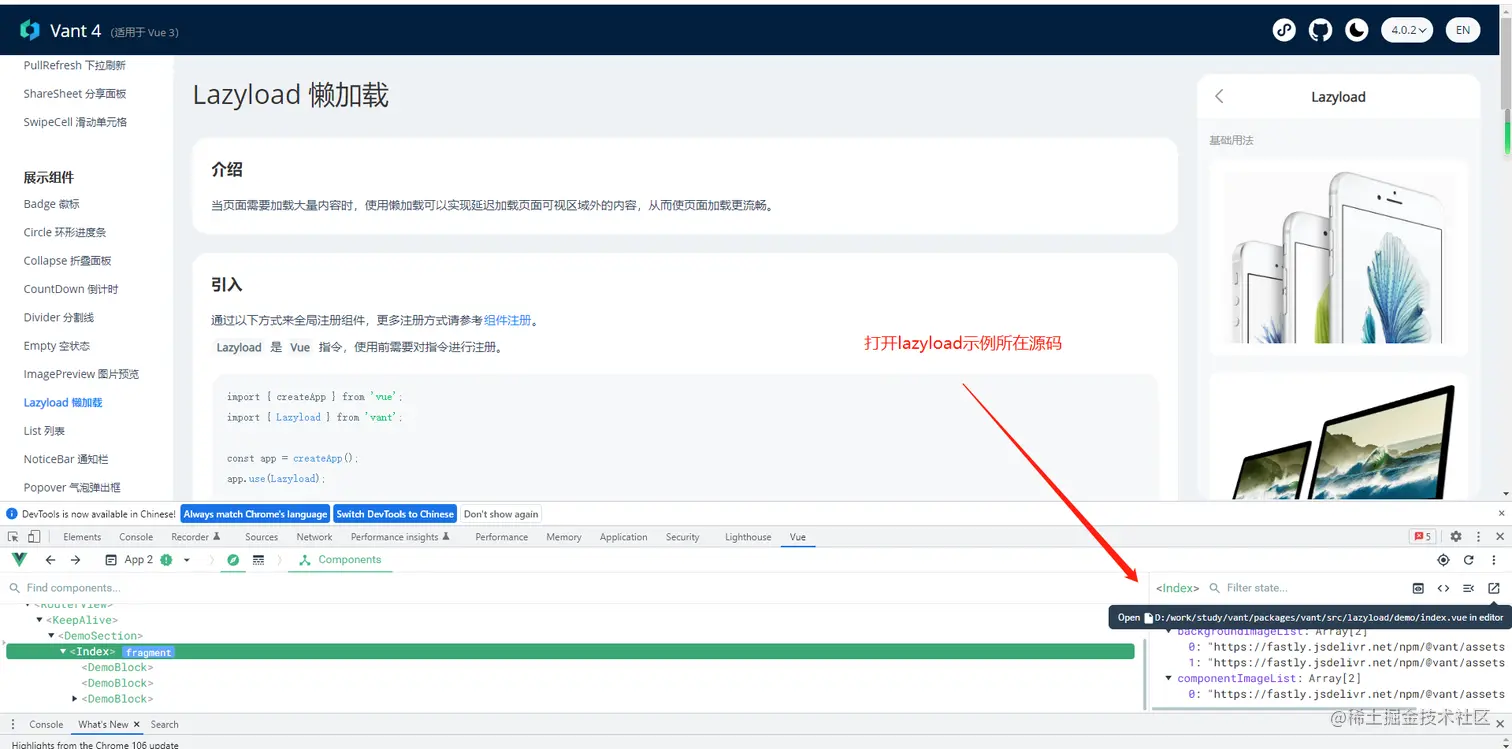Click the red issues counter showing 5
This screenshot has height=749, width=1512.
point(1422,537)
